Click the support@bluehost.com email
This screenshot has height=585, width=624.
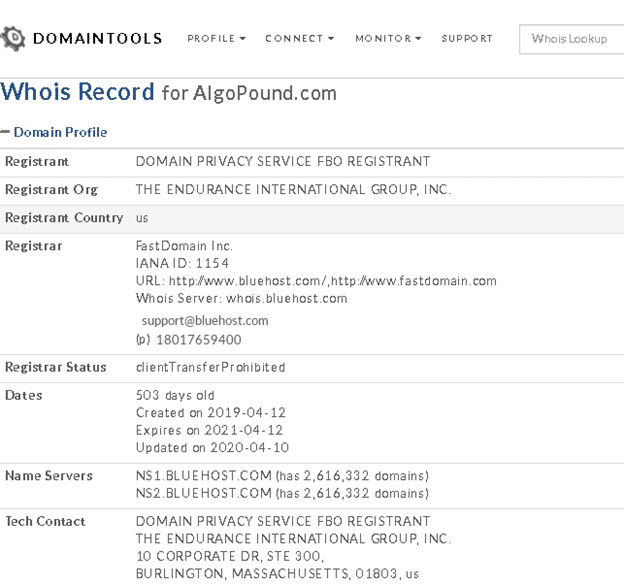point(205,321)
